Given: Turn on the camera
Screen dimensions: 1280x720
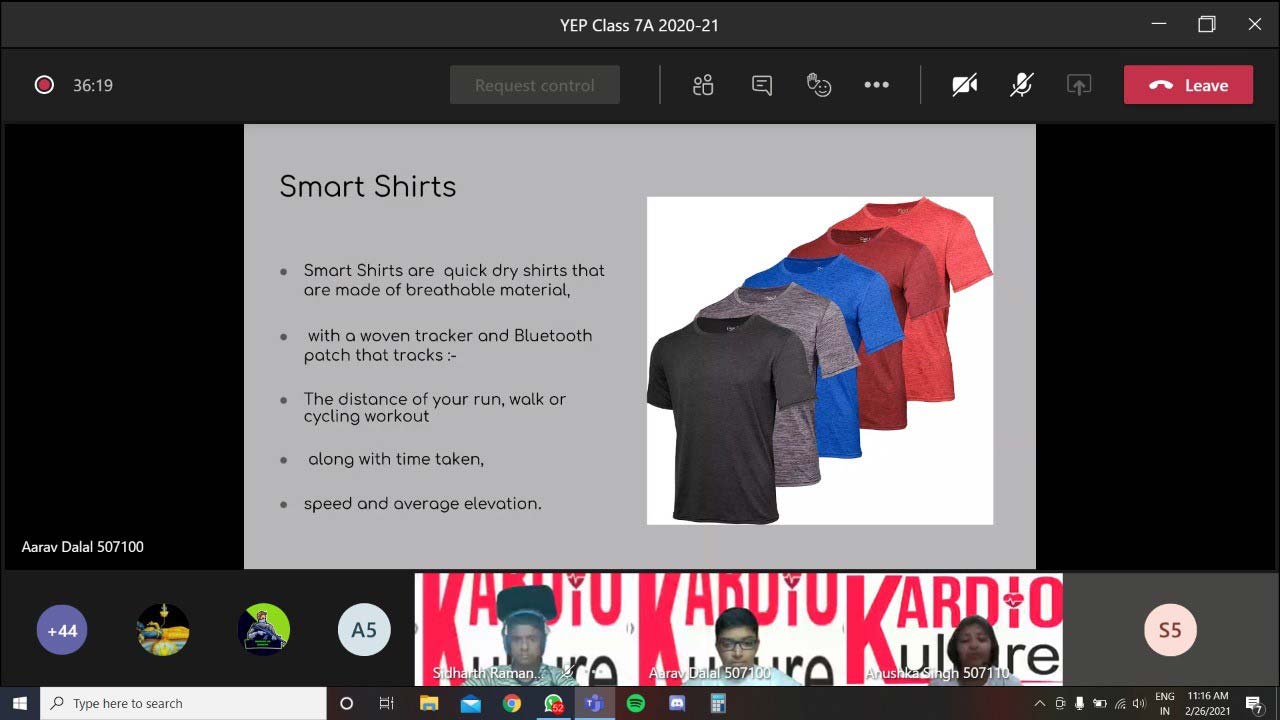Looking at the screenshot, I should pyautogui.click(x=964, y=85).
